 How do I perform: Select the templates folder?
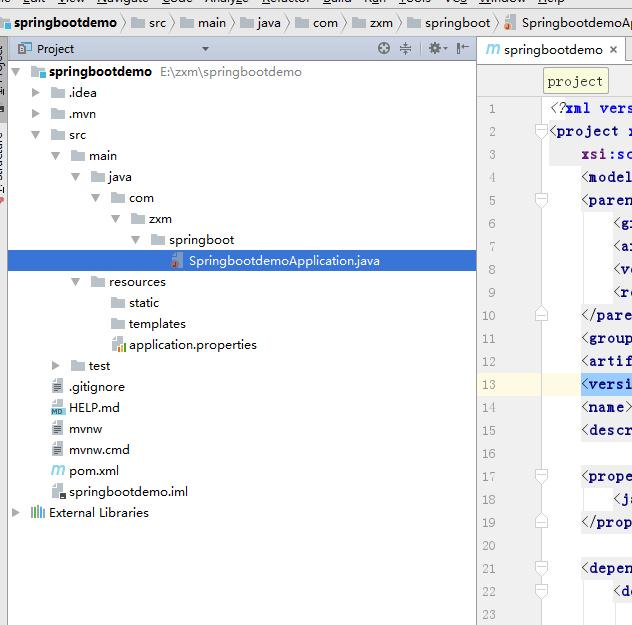[x=157, y=324]
